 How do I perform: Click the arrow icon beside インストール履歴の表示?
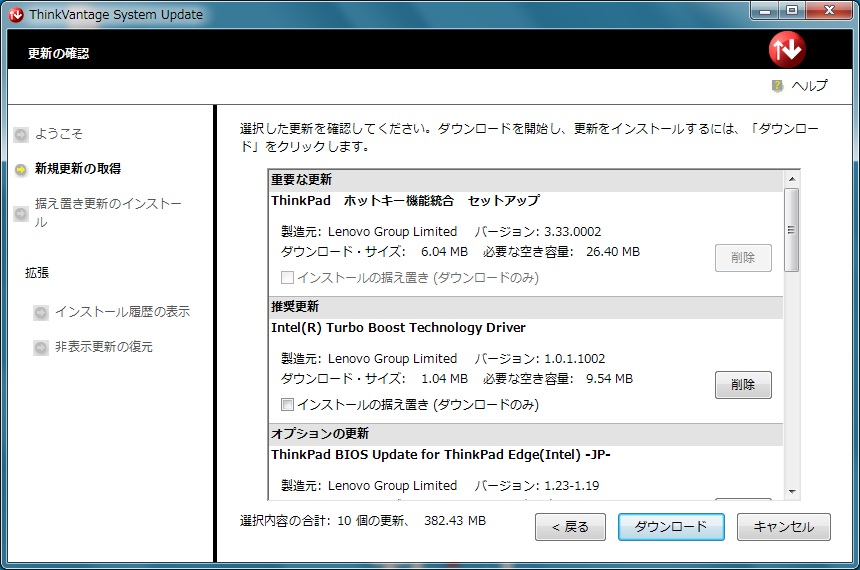(x=41, y=313)
